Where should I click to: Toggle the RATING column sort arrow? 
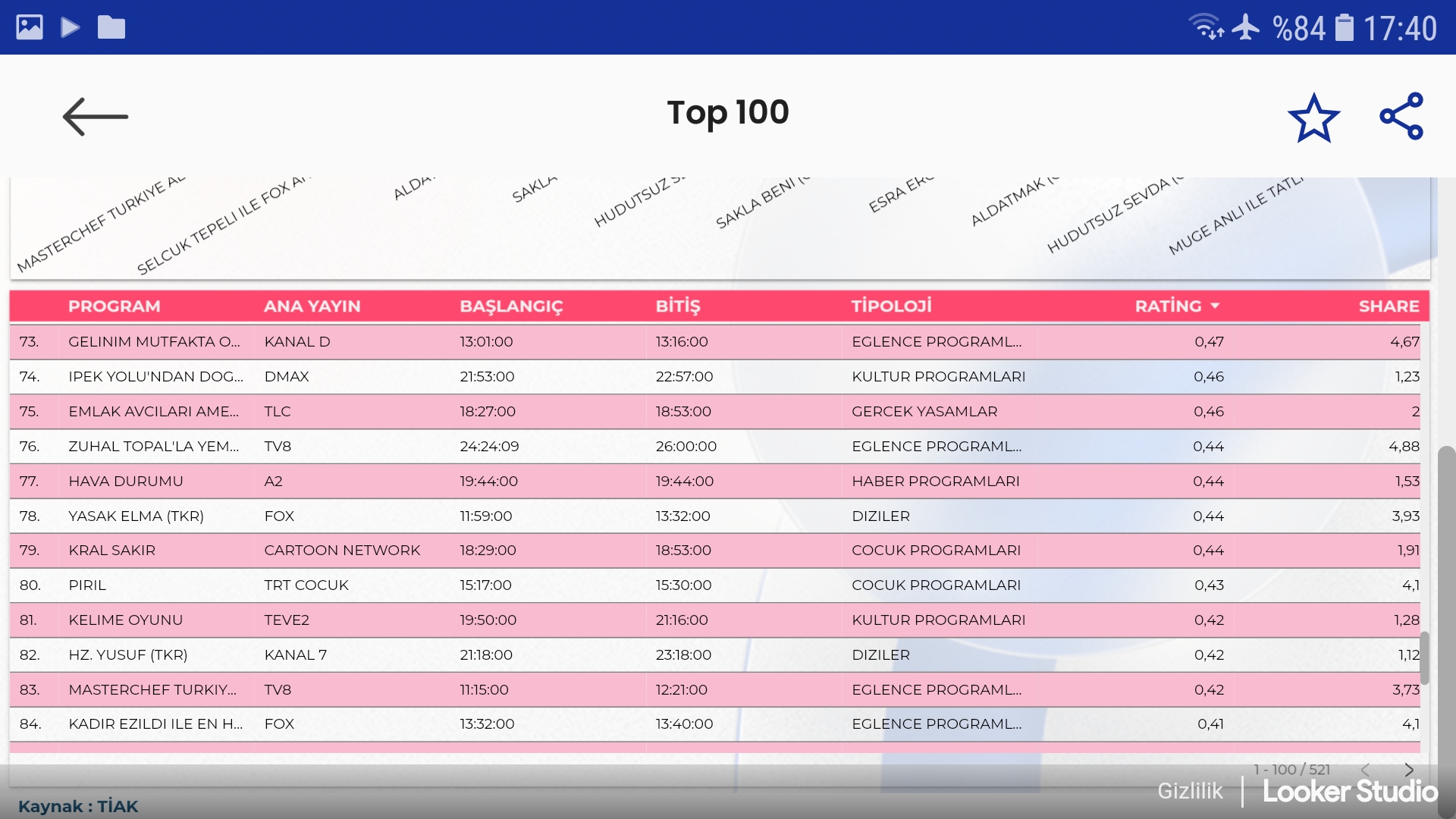point(1215,306)
